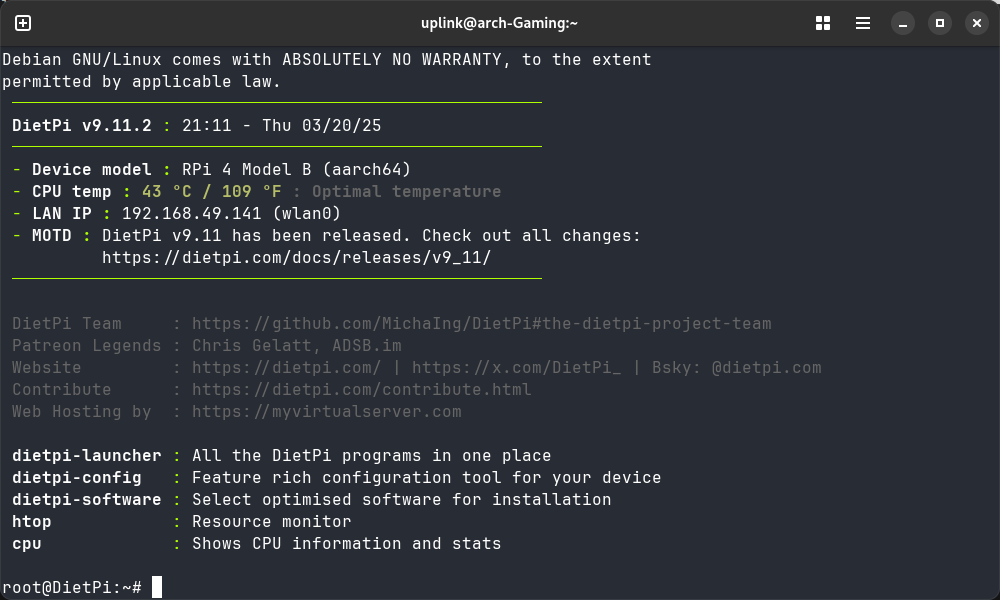Image resolution: width=1000 pixels, height=600 pixels.
Task: Open the DietPi GitHub project team link
Action: point(481,324)
